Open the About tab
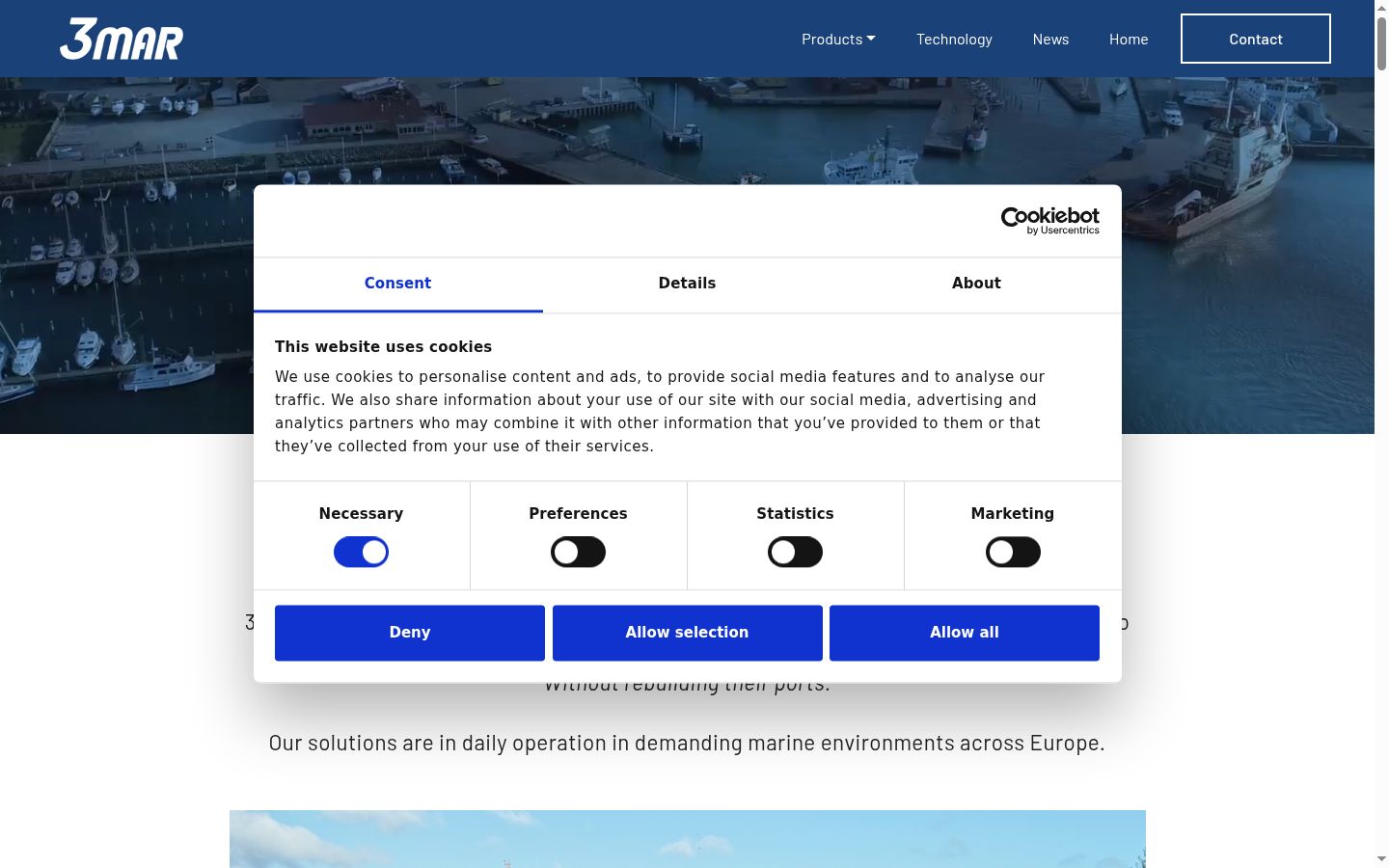The width and height of the screenshot is (1389, 868). pyautogui.click(x=976, y=284)
